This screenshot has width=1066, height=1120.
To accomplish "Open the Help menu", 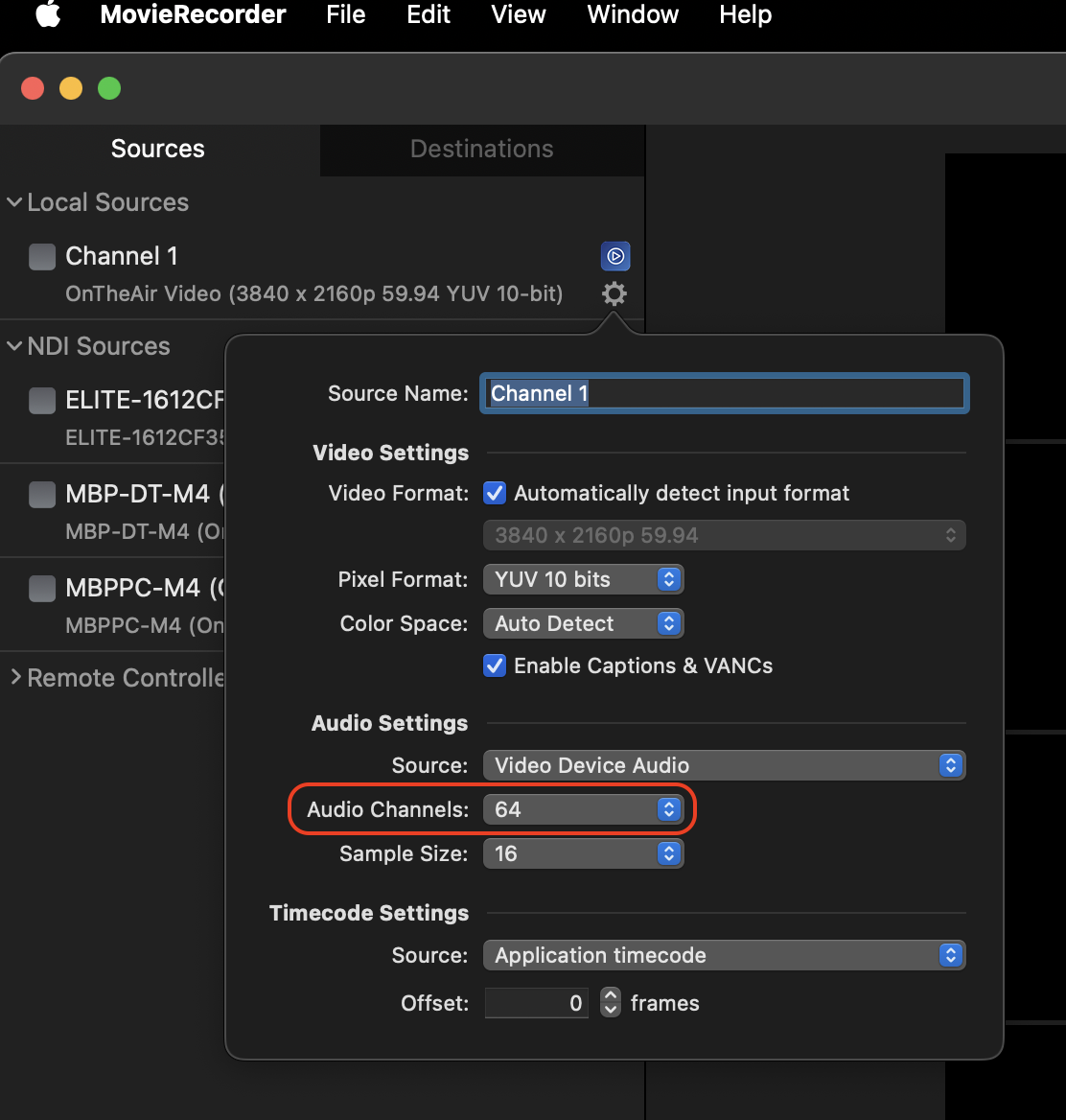I will [746, 14].
